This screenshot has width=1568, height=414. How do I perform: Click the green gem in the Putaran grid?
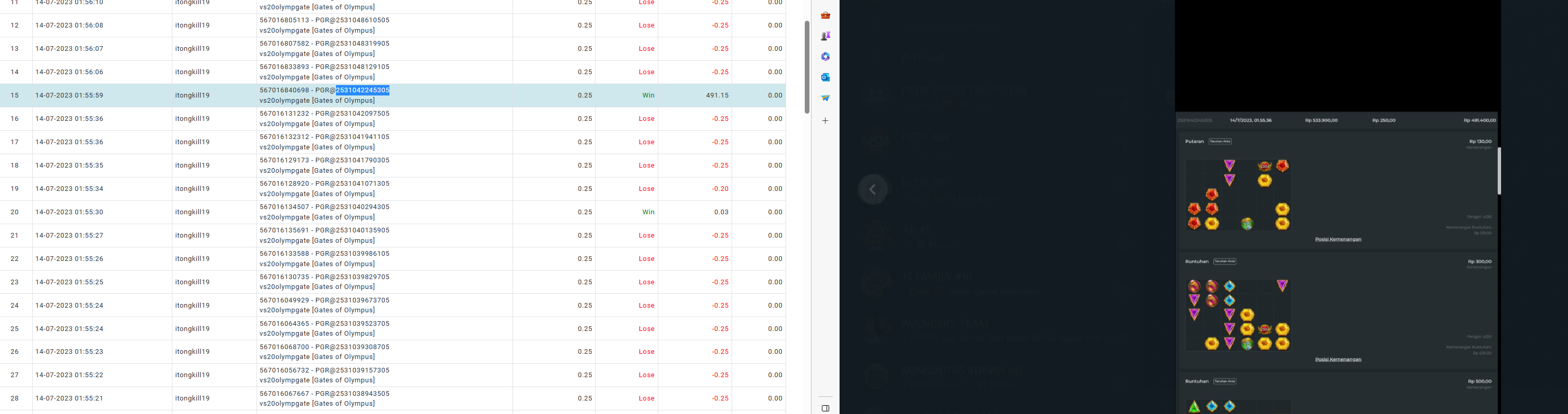point(1247,224)
